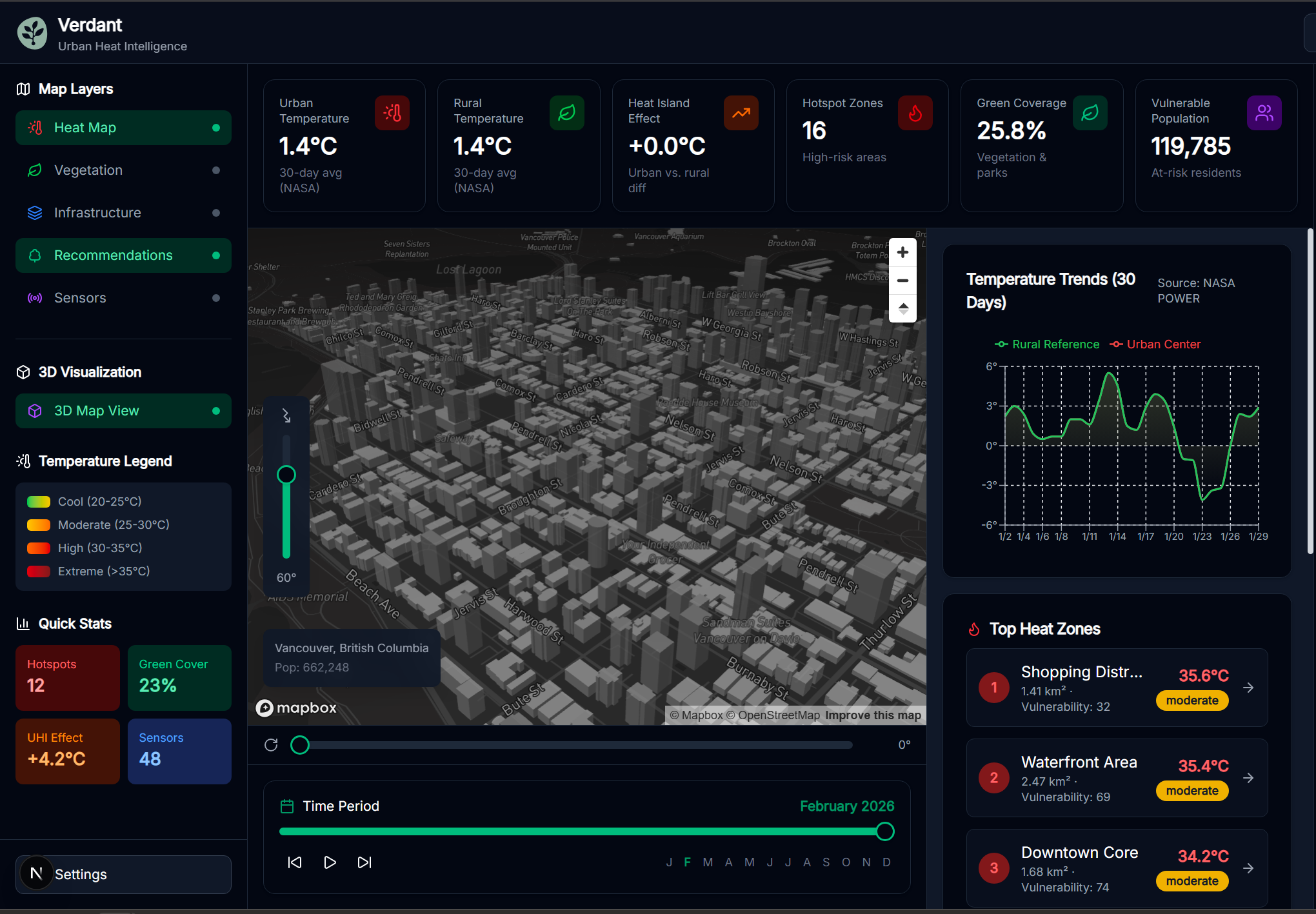Disable the 3D Map View toggle
1316x914 pixels.
pyautogui.click(x=123, y=411)
